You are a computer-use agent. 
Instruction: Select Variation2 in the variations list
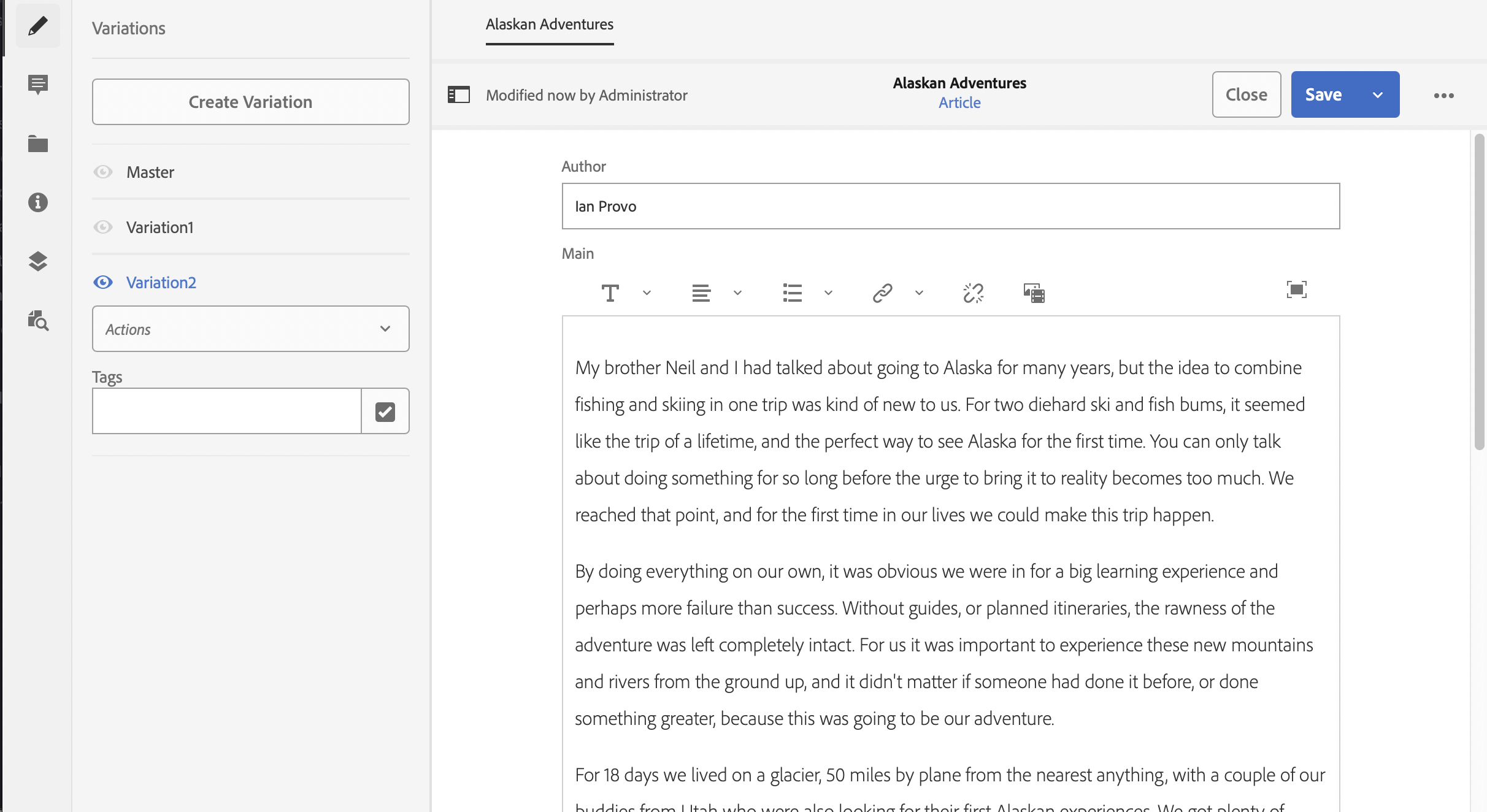(x=161, y=282)
